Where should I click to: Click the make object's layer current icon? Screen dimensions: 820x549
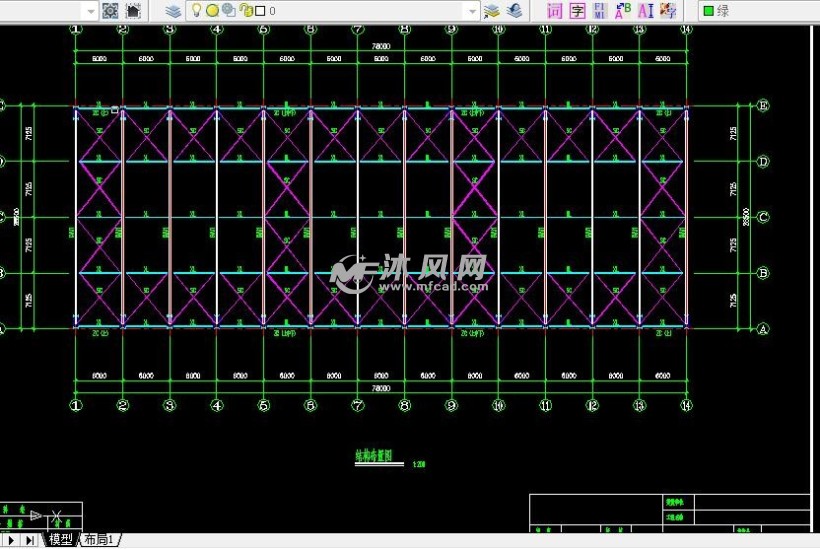pos(491,11)
